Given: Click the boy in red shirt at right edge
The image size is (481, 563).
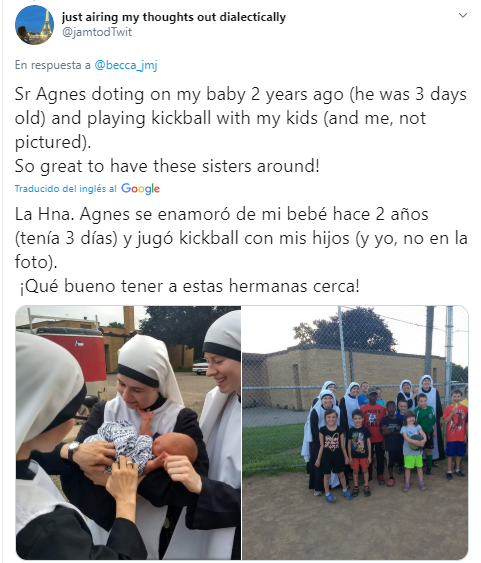Looking at the screenshot, I should click(455, 434).
